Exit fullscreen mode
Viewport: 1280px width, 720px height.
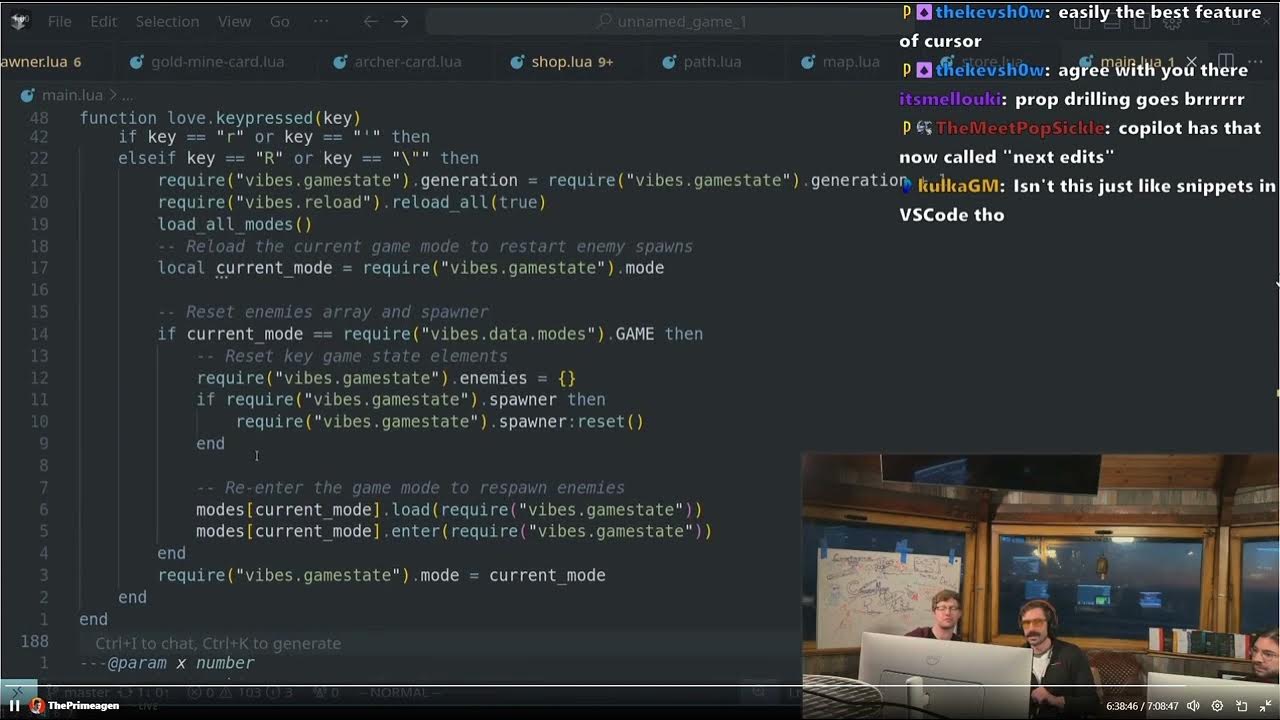(x=1265, y=706)
